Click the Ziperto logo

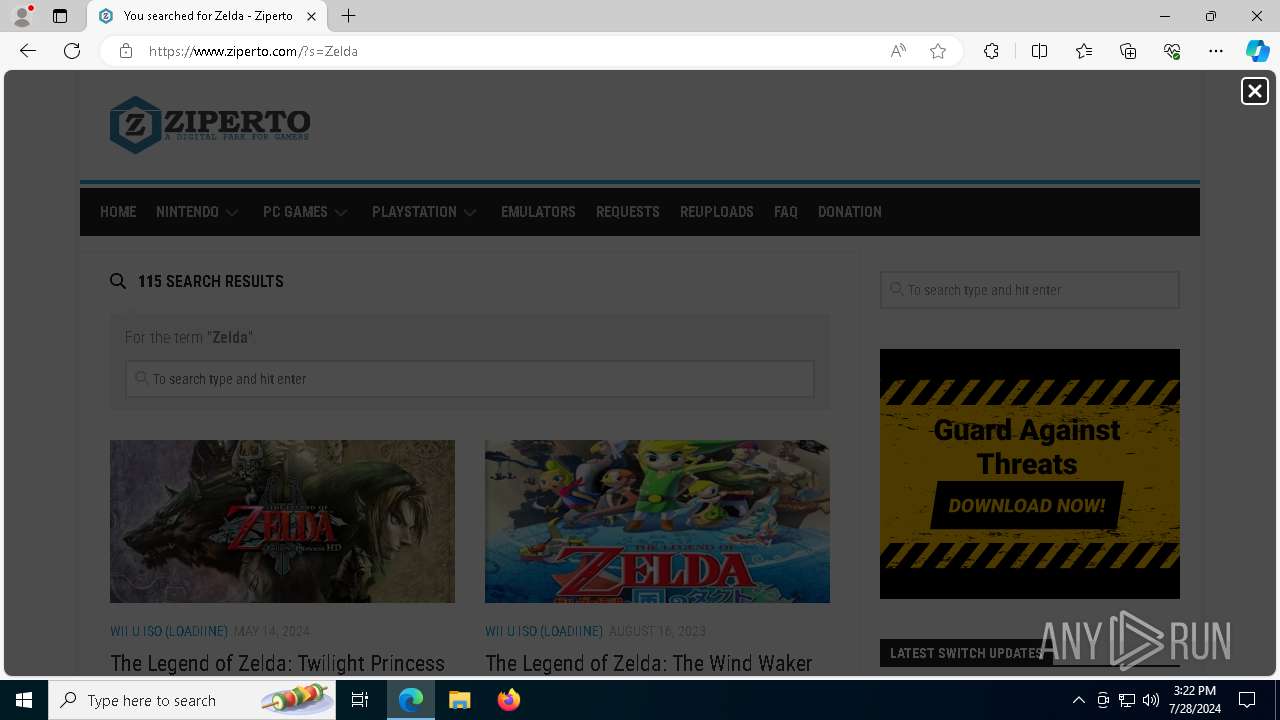coord(210,125)
